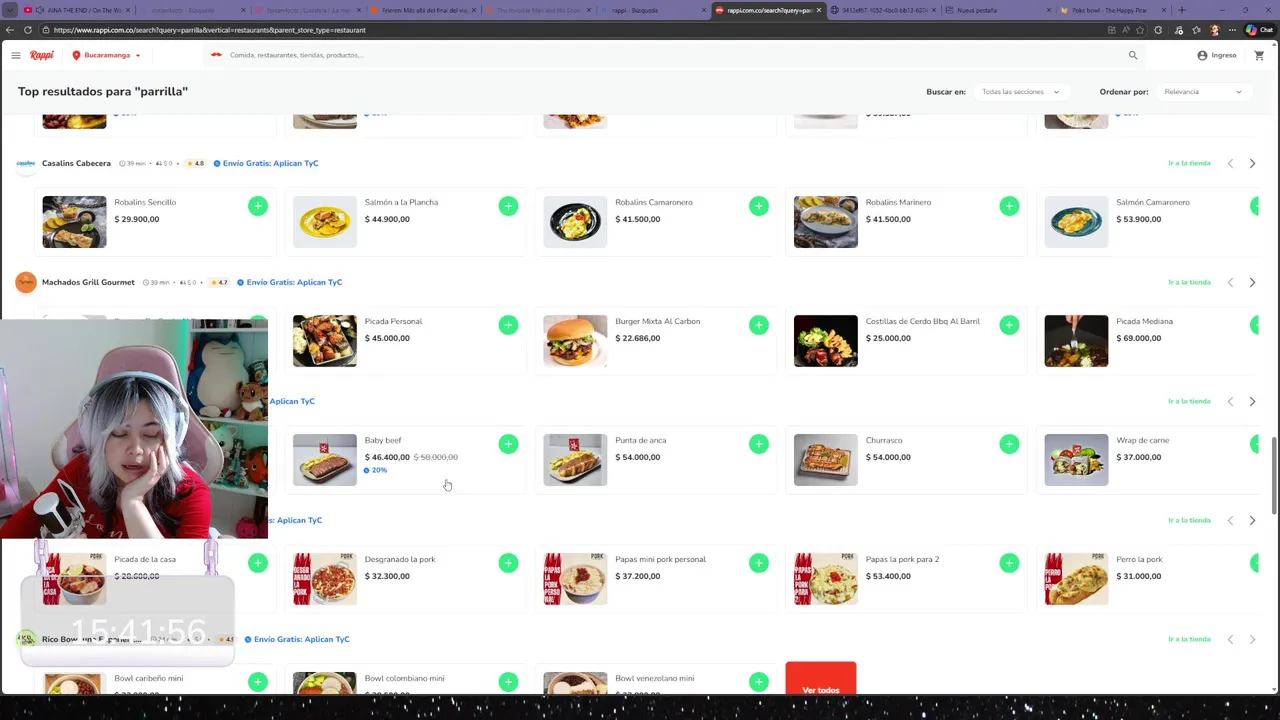Image resolution: width=1280 pixels, height=720 pixels.
Task: Click the Rappi logo
Action: [42, 55]
